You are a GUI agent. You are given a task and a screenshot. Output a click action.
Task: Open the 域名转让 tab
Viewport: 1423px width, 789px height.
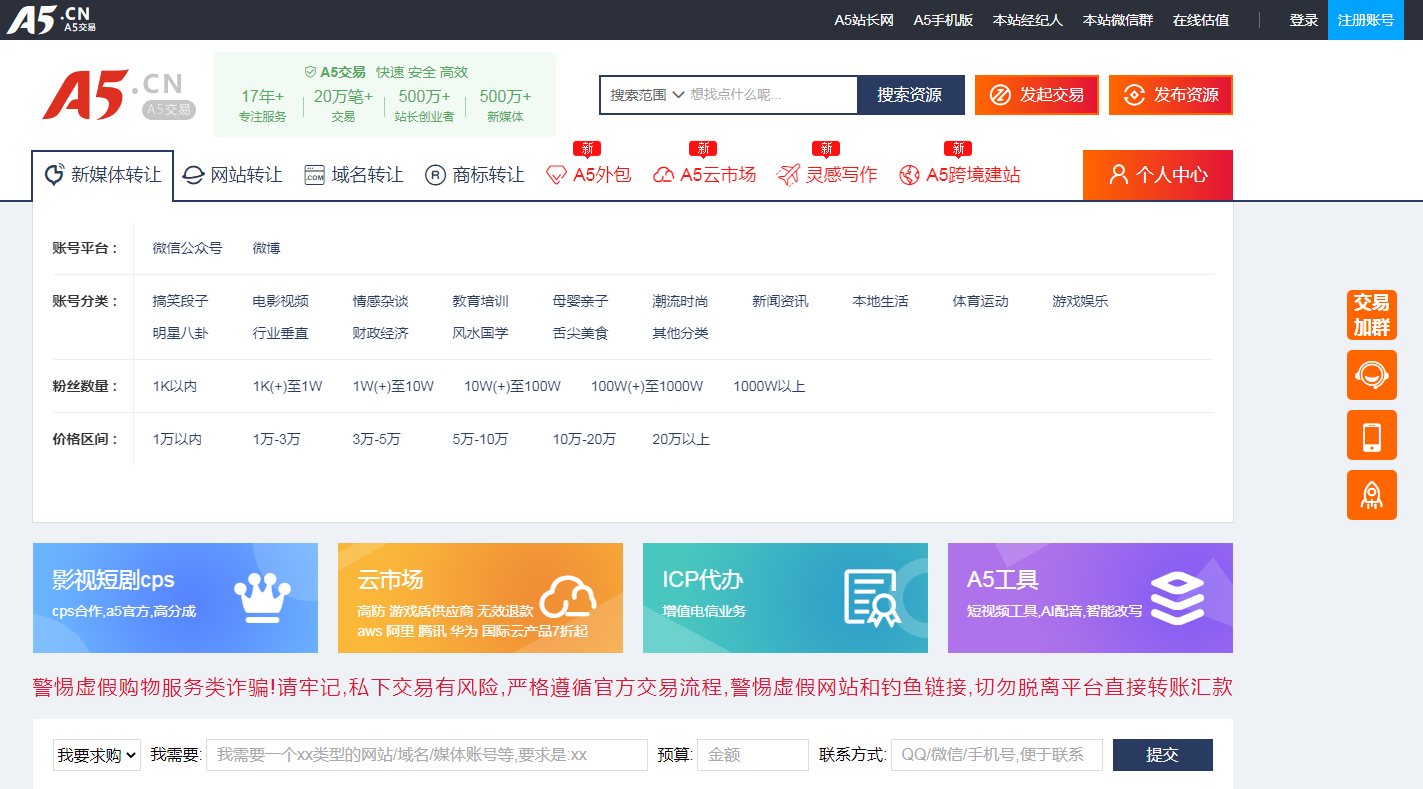pyautogui.click(x=353, y=175)
